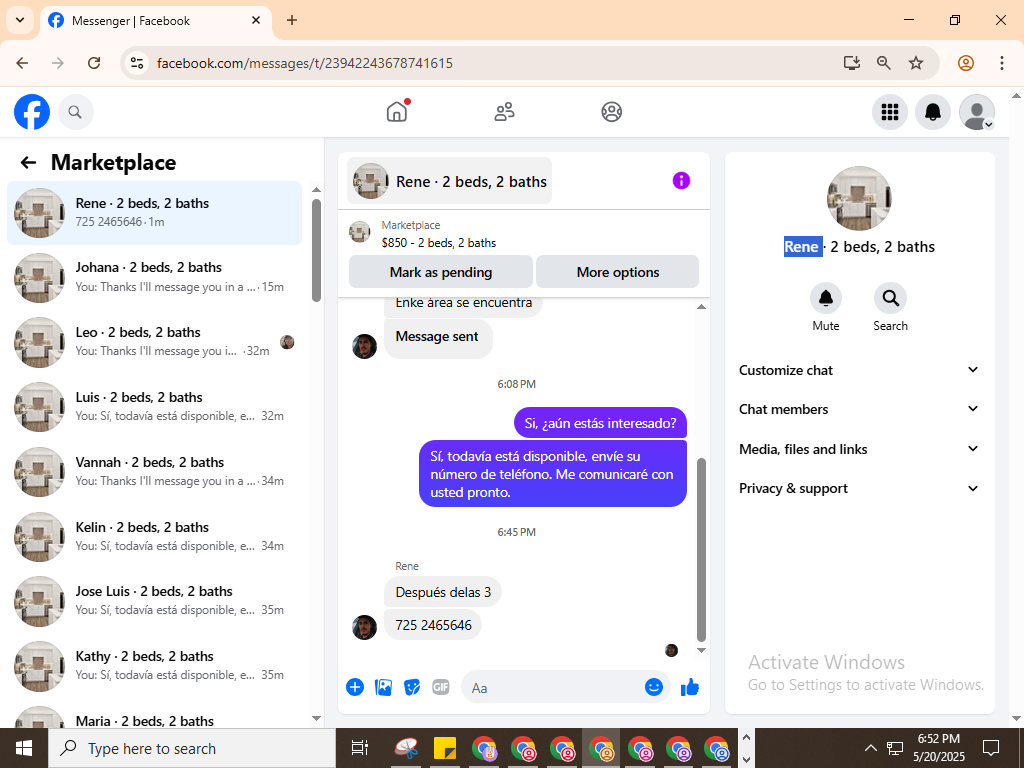1024x768 pixels.
Task: Open the Facebook menu grid icon
Action: (889, 112)
